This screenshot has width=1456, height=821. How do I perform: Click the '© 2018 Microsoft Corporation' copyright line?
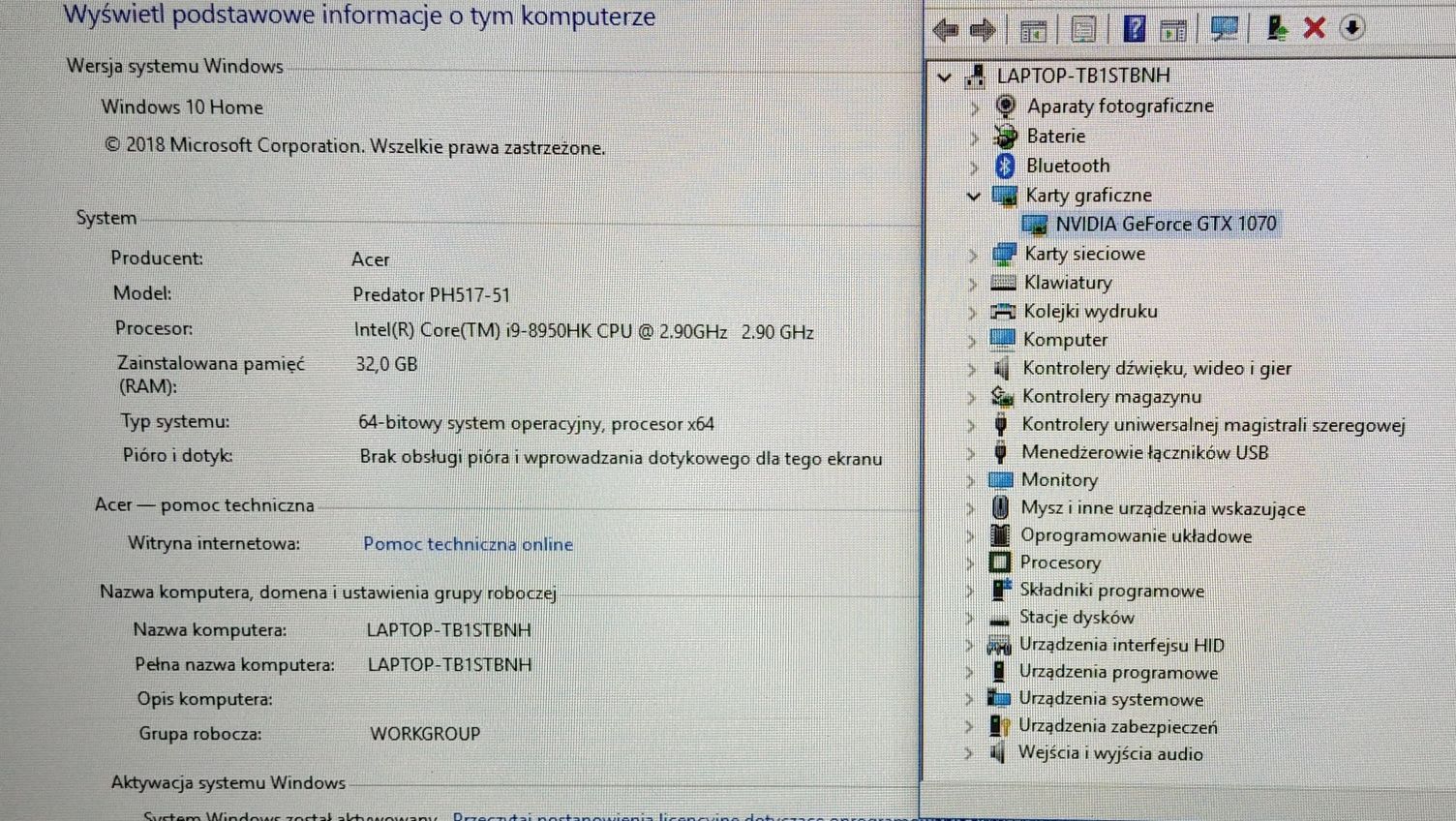click(x=354, y=146)
